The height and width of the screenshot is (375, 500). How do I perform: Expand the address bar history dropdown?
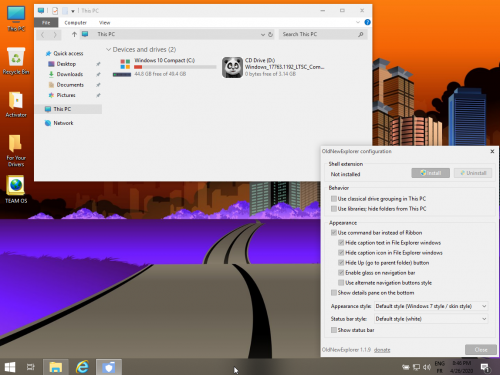click(263, 34)
